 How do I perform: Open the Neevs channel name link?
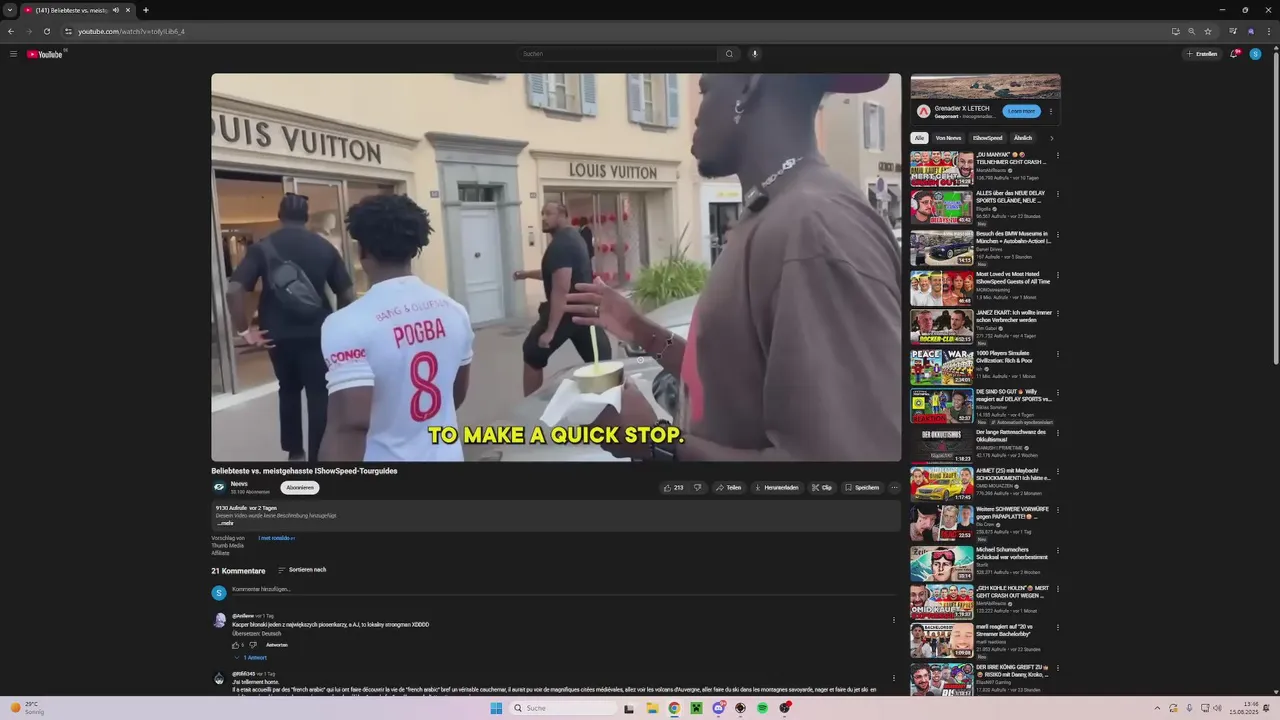click(239, 484)
